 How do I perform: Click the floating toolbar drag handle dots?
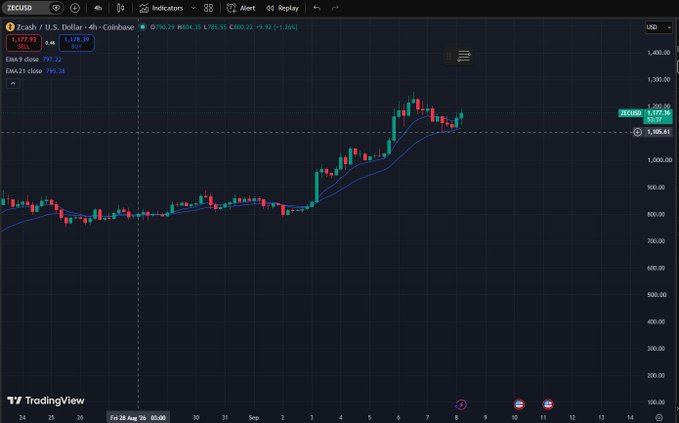click(x=449, y=56)
